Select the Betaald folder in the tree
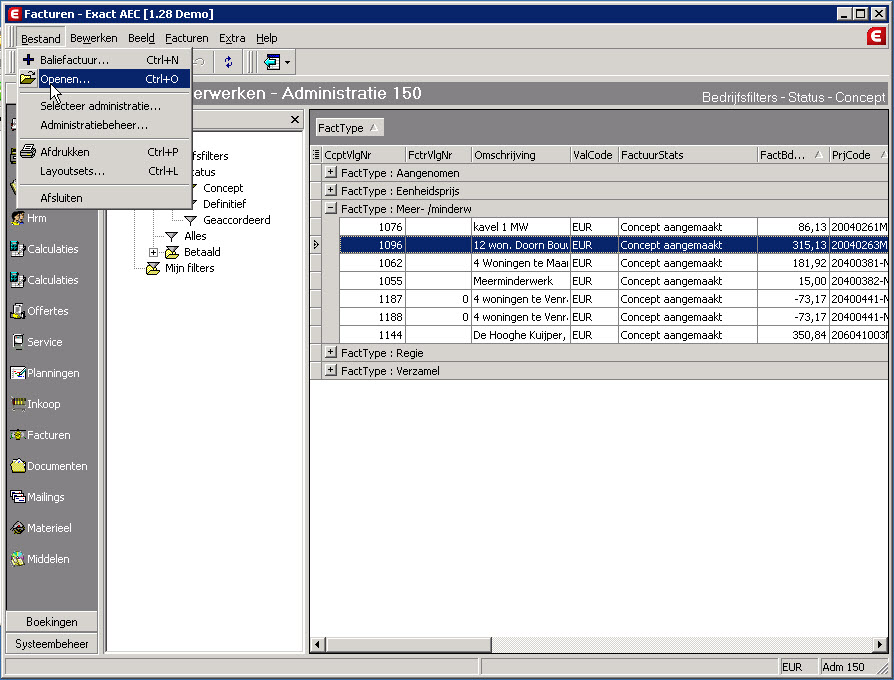Image resolution: width=894 pixels, height=680 pixels. (202, 252)
